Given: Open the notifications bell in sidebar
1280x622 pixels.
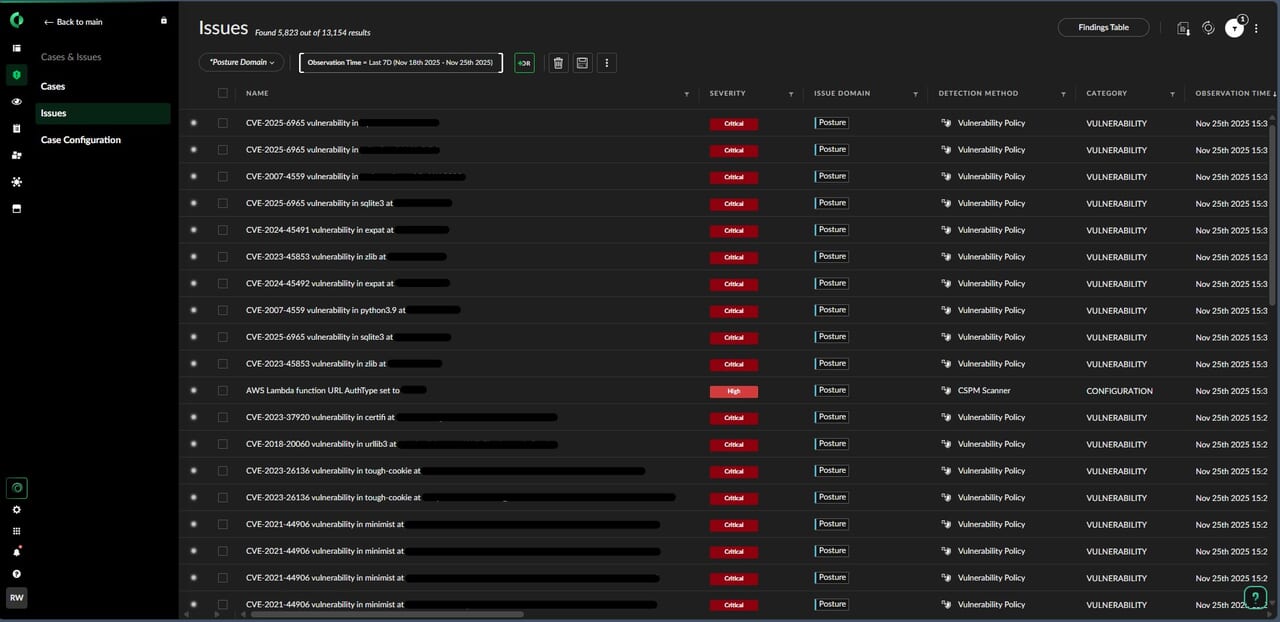Looking at the screenshot, I should click(16, 552).
